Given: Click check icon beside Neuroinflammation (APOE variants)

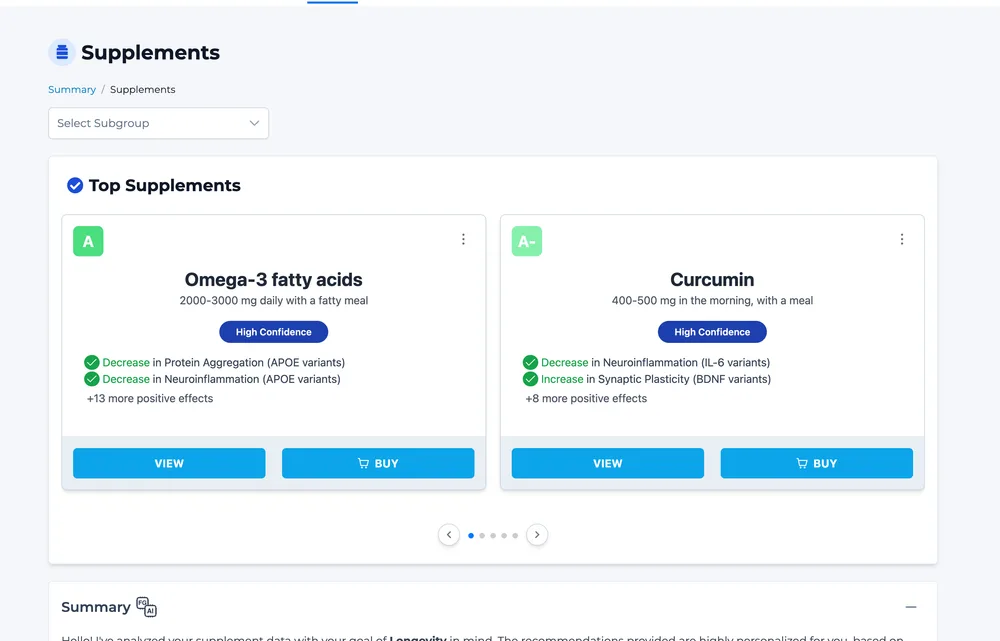Looking at the screenshot, I should pos(92,379).
